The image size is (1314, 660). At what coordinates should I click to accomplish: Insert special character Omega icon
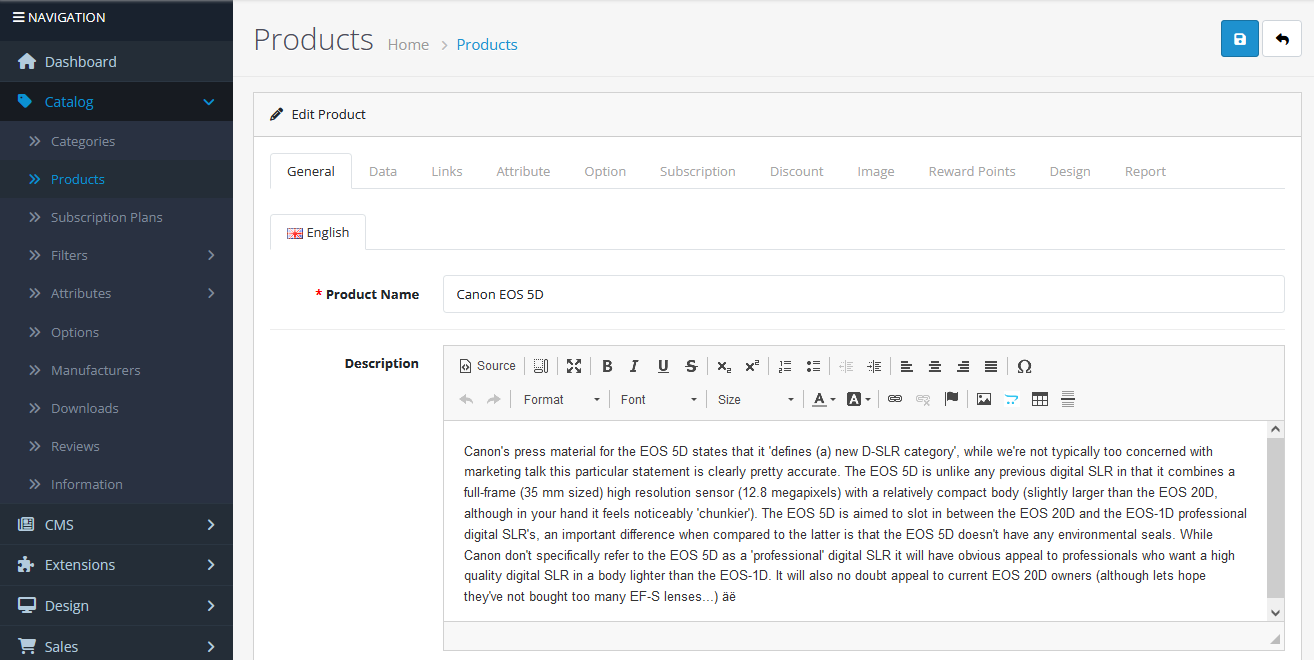click(1024, 366)
